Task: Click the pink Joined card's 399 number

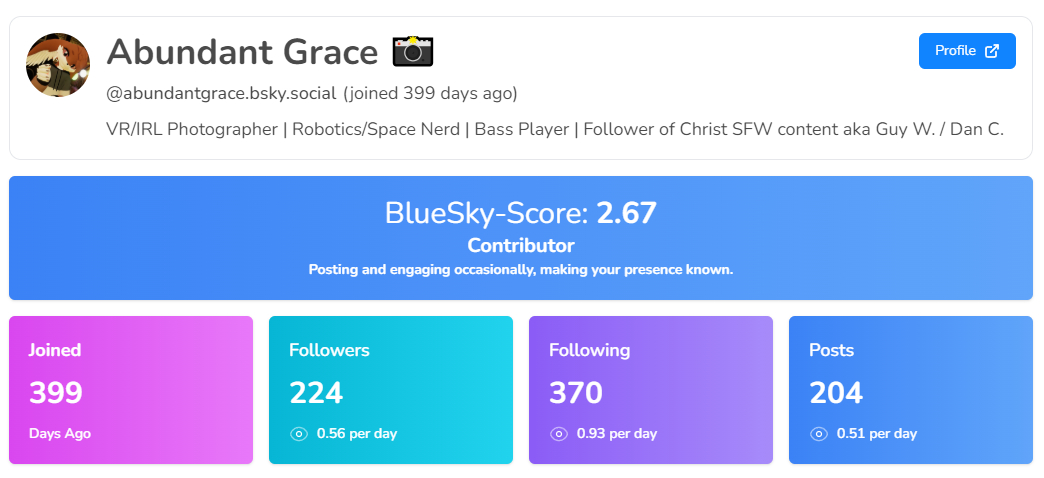Action: pyautogui.click(x=55, y=393)
